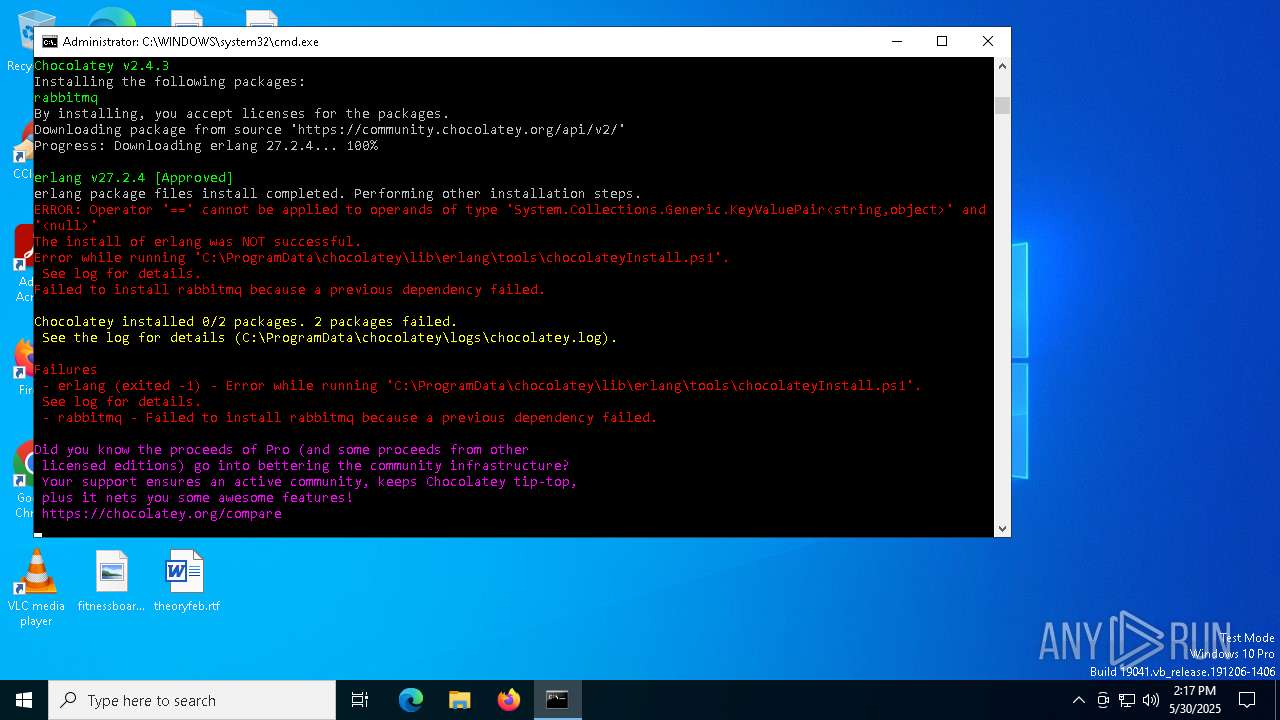Screen dimensions: 1280x720
Task: Open the cmd.exe window system menu icon
Action: pos(49,42)
